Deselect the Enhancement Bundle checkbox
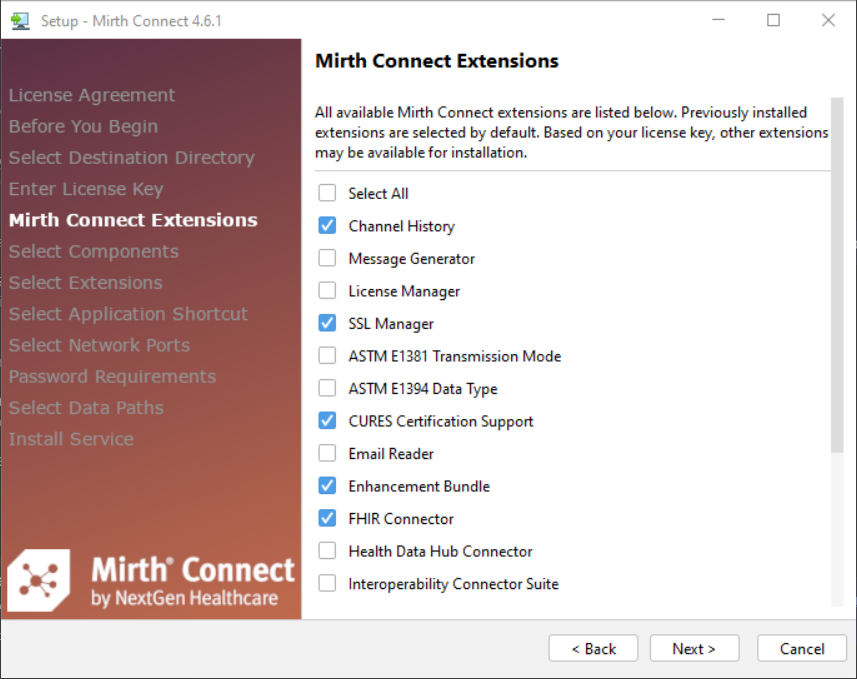 (327, 486)
